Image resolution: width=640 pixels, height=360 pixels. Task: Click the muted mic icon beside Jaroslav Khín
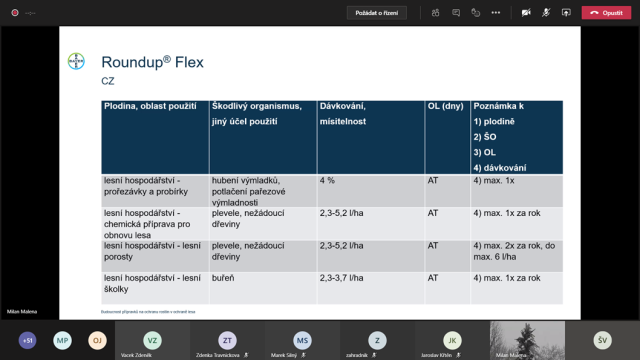click(458, 355)
